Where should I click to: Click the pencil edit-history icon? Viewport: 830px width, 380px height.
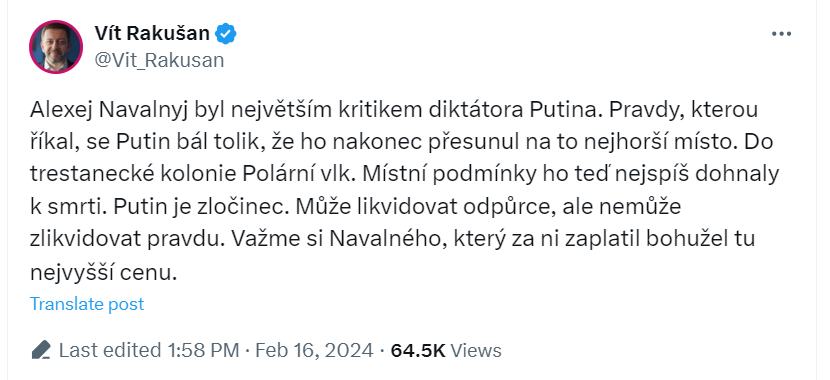click(41, 350)
